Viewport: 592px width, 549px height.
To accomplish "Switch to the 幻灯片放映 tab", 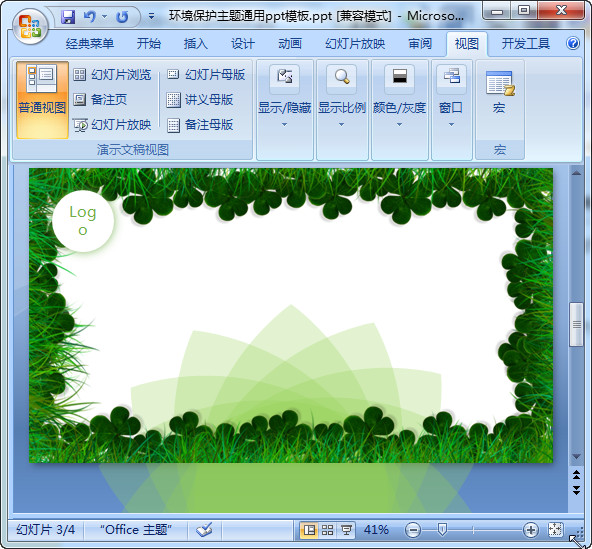I will [x=355, y=44].
